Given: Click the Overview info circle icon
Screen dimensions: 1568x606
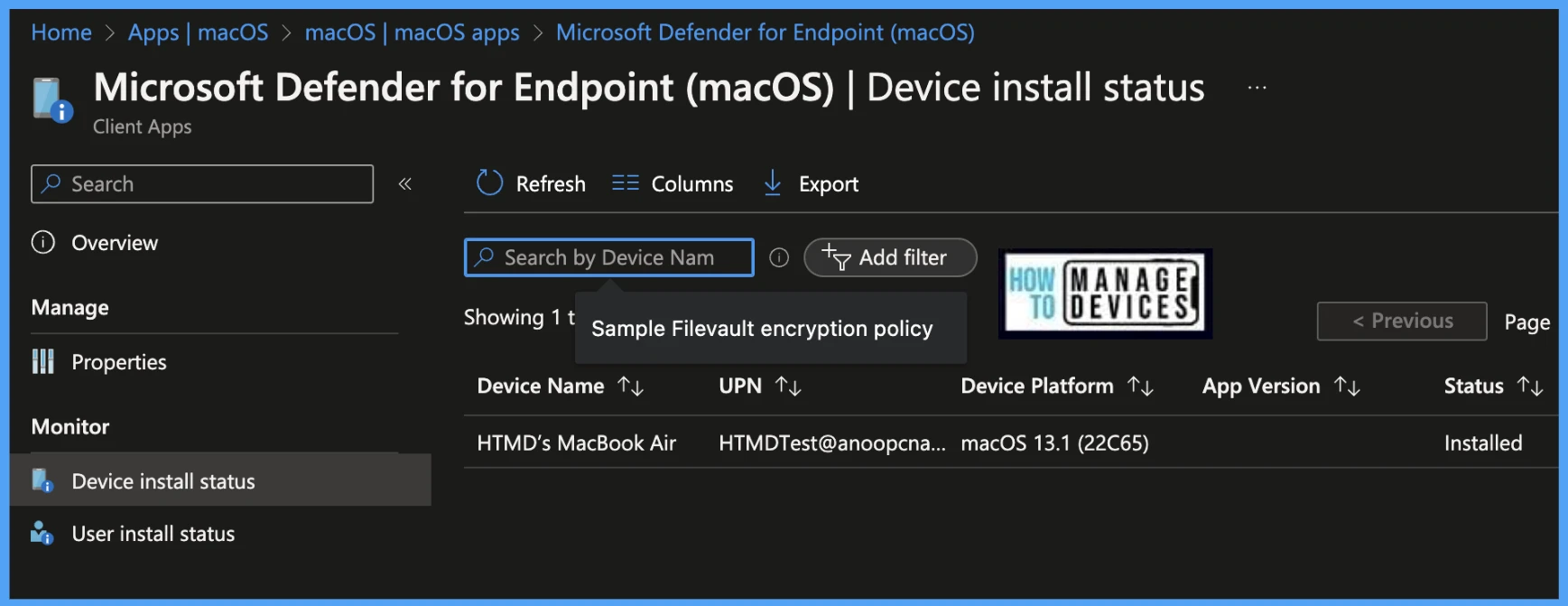Looking at the screenshot, I should [x=43, y=242].
